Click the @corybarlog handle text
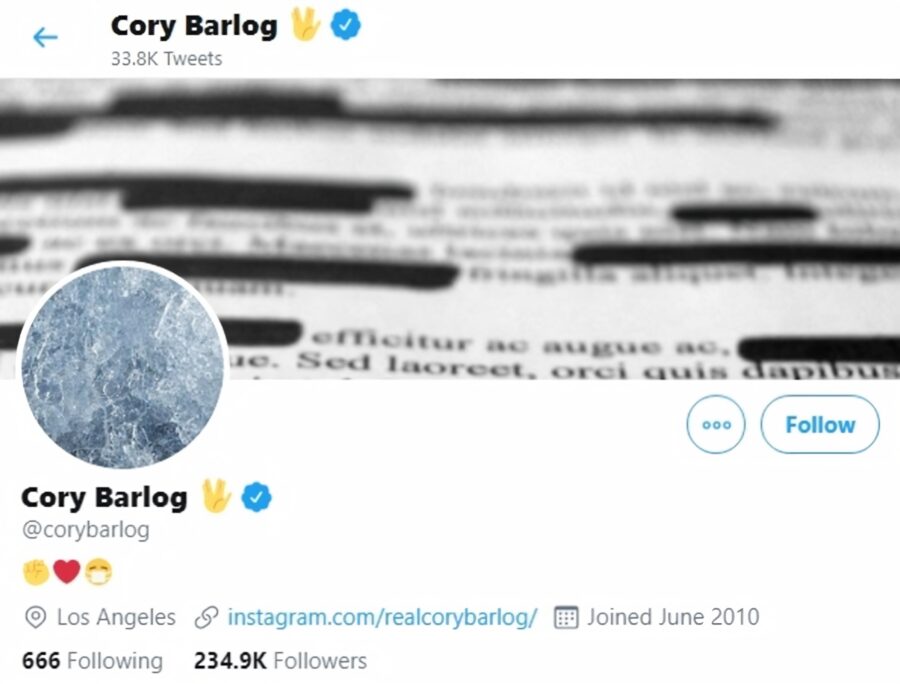 click(x=86, y=530)
